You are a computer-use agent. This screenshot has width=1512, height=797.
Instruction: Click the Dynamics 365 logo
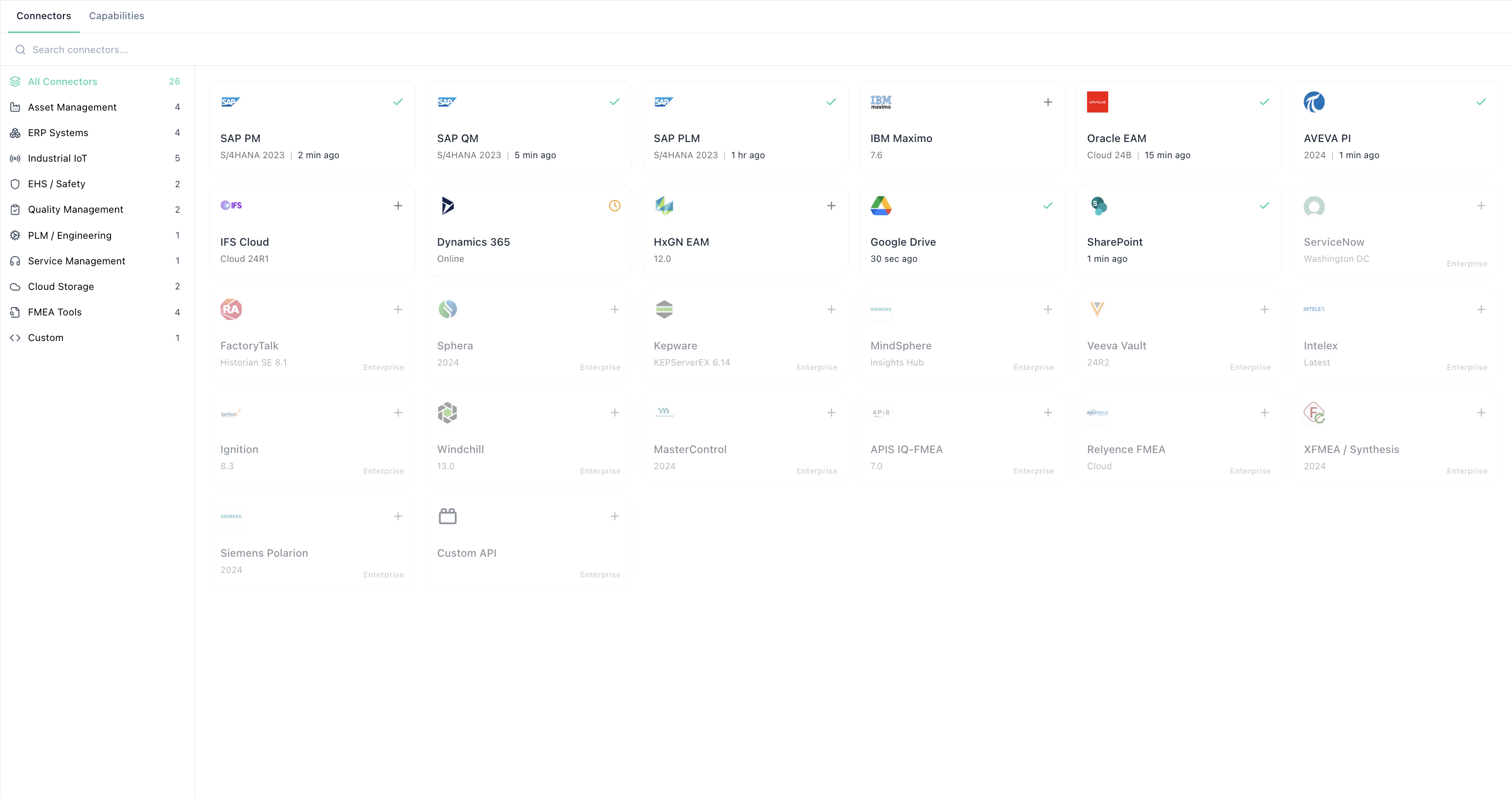point(447,205)
